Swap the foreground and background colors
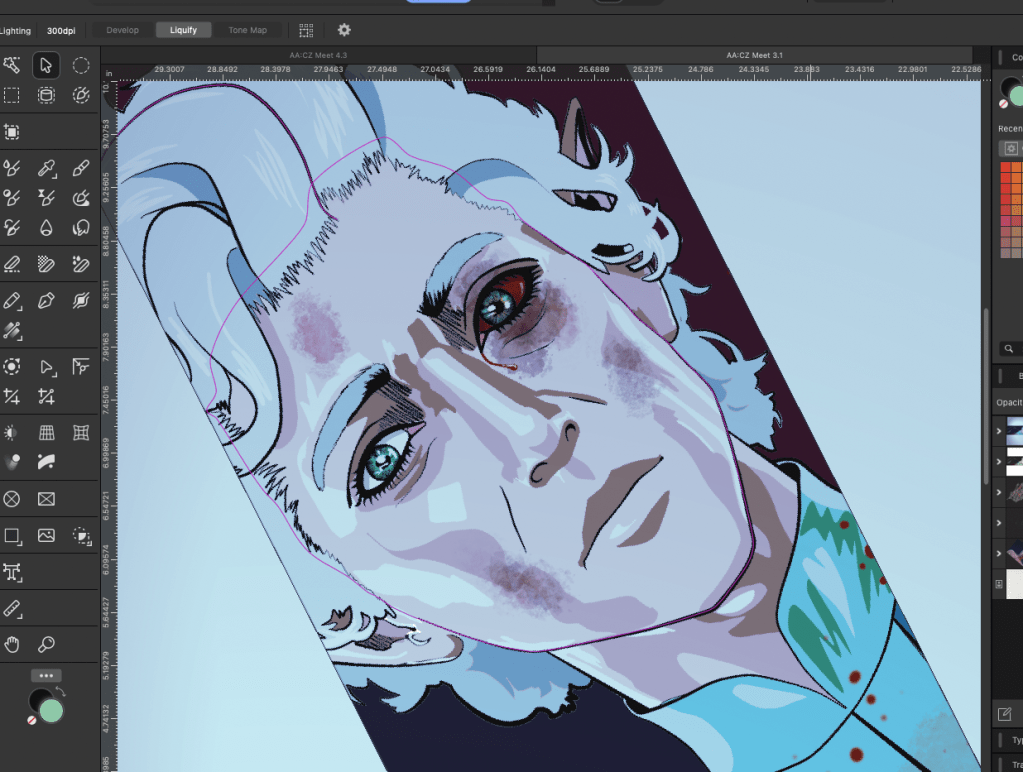 [61, 692]
